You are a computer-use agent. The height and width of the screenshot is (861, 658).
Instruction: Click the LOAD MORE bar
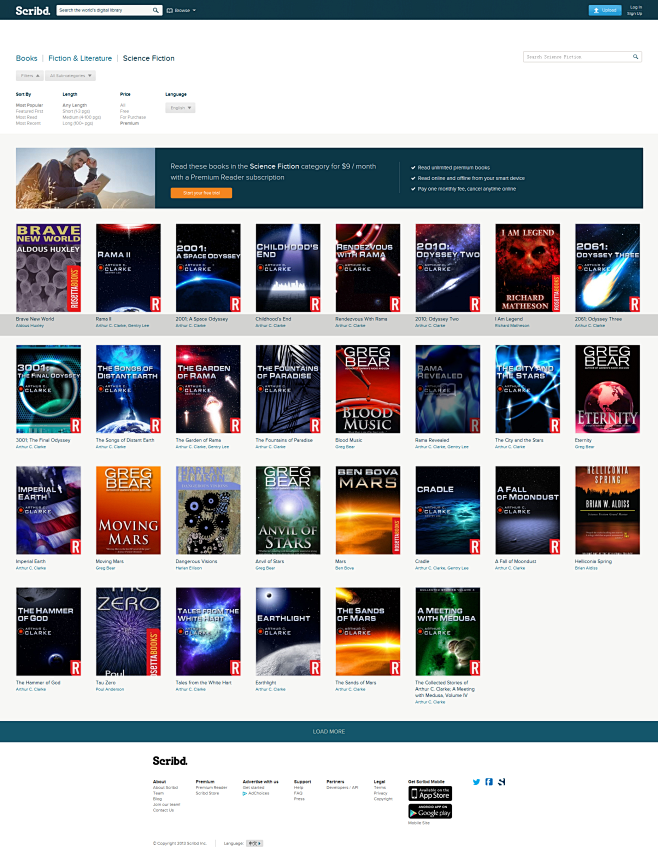[329, 731]
